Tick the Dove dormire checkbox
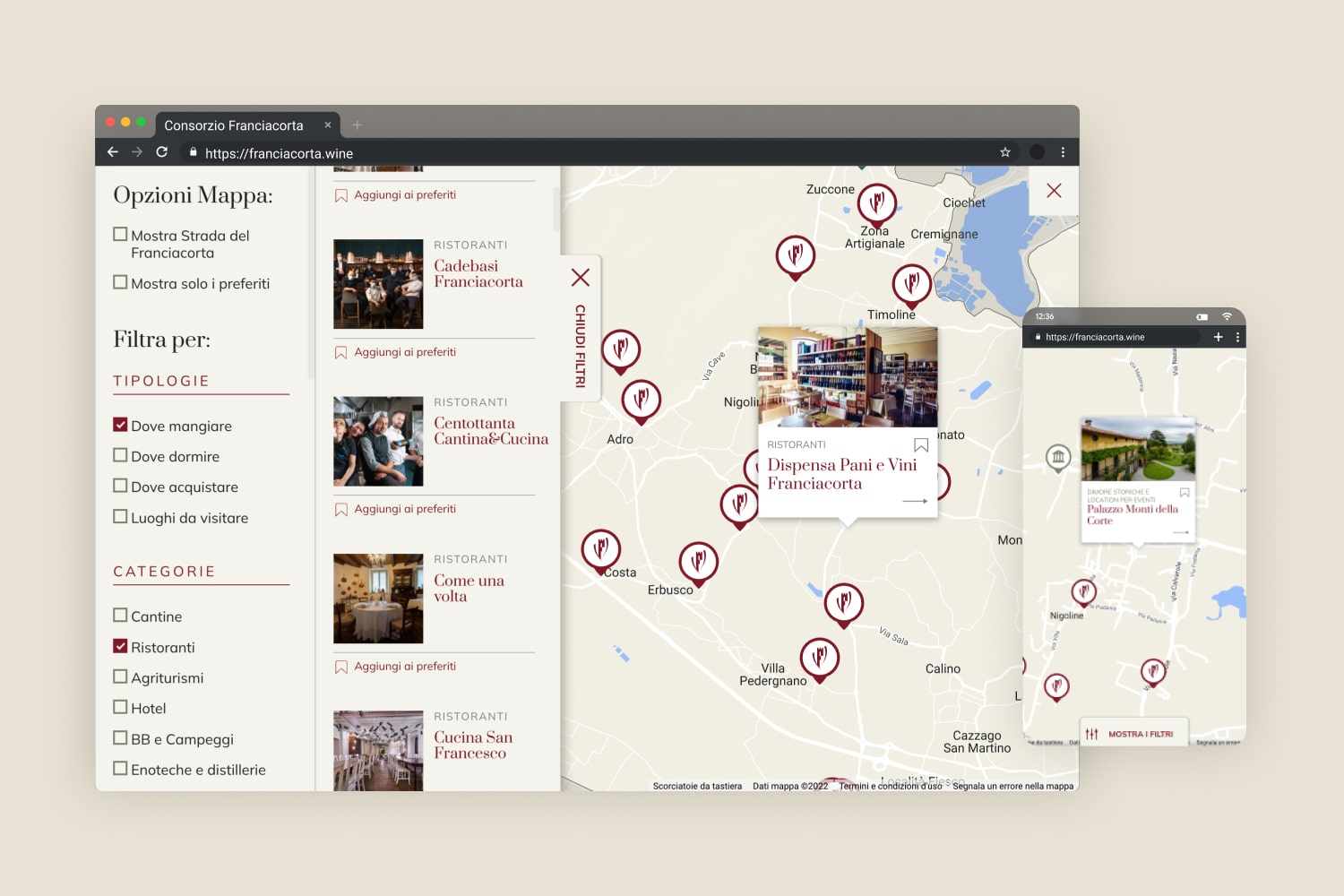Image resolution: width=1344 pixels, height=896 pixels. point(120,456)
